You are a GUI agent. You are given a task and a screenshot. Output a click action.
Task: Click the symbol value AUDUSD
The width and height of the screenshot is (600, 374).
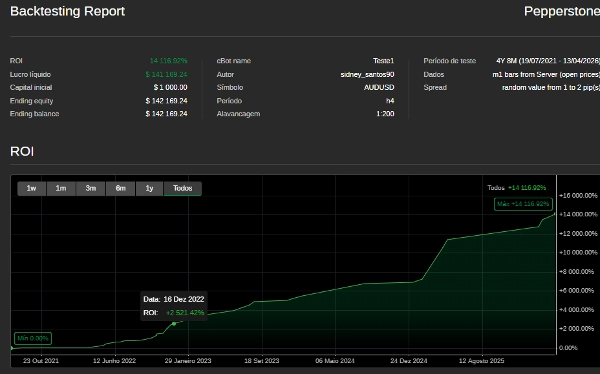click(379, 87)
